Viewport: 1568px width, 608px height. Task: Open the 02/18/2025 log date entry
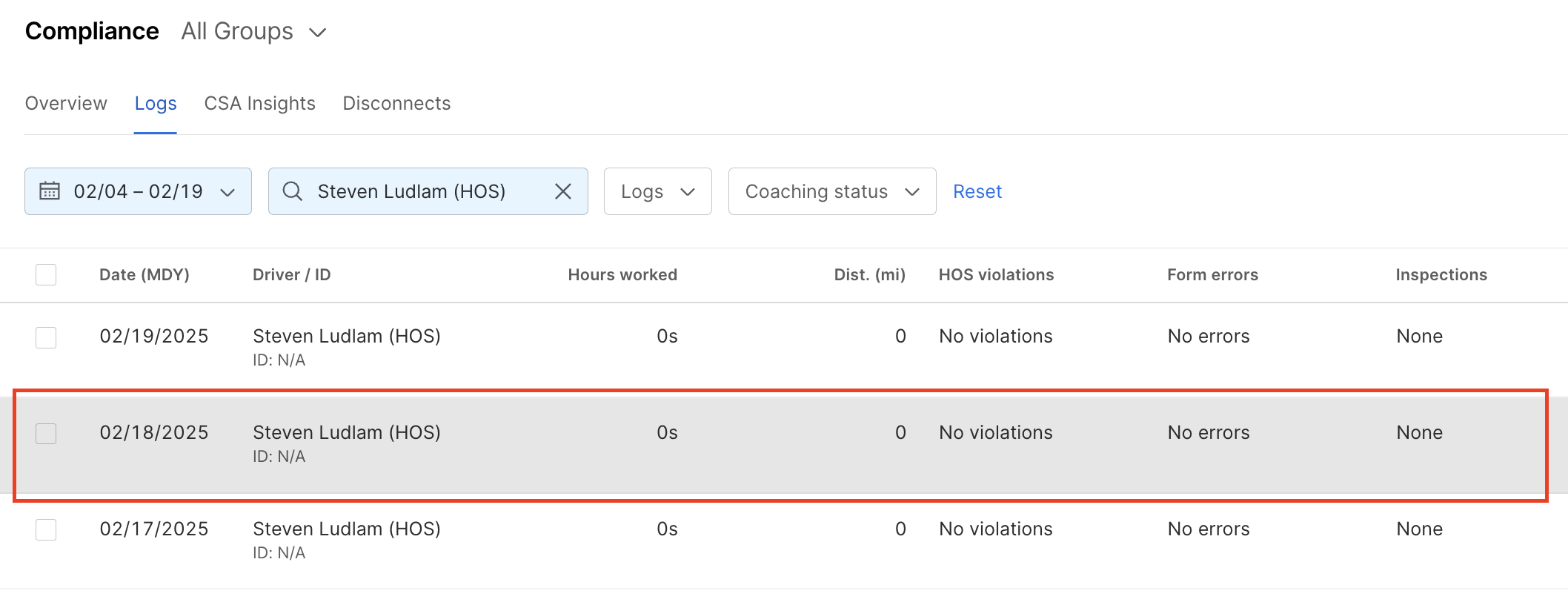coord(154,432)
